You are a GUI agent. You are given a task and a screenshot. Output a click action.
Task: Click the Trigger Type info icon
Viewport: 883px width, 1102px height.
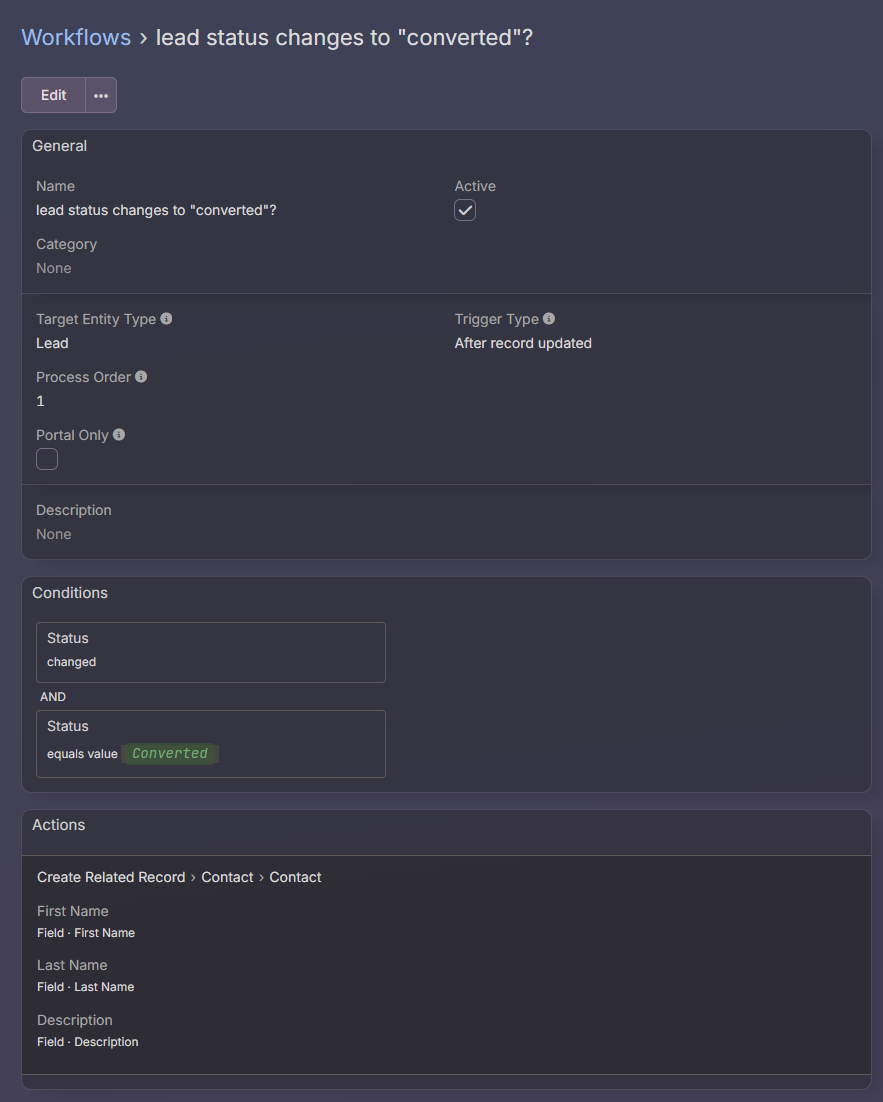point(549,319)
